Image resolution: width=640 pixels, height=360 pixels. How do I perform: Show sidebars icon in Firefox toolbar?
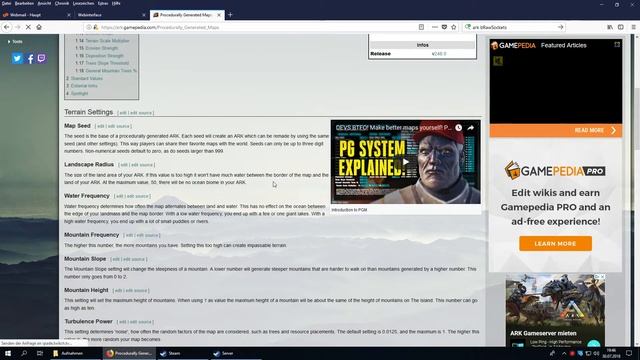[x=620, y=27]
